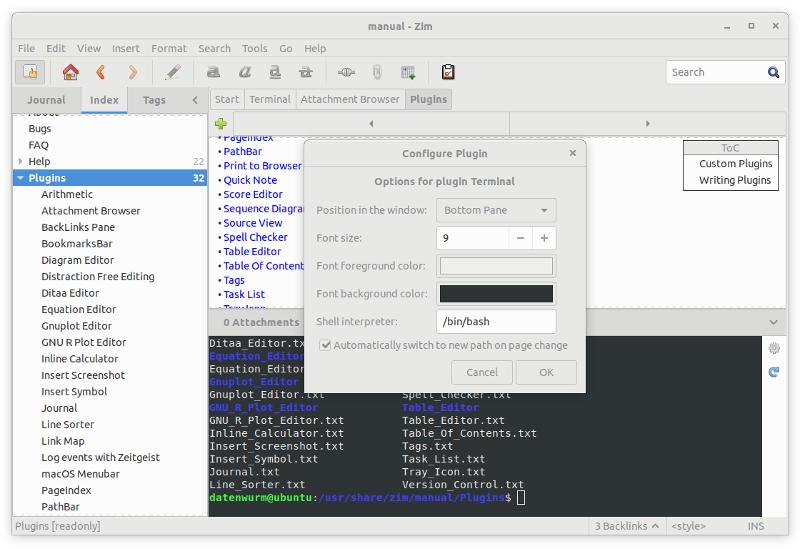Open the Position in window dropdown

tap(496, 210)
